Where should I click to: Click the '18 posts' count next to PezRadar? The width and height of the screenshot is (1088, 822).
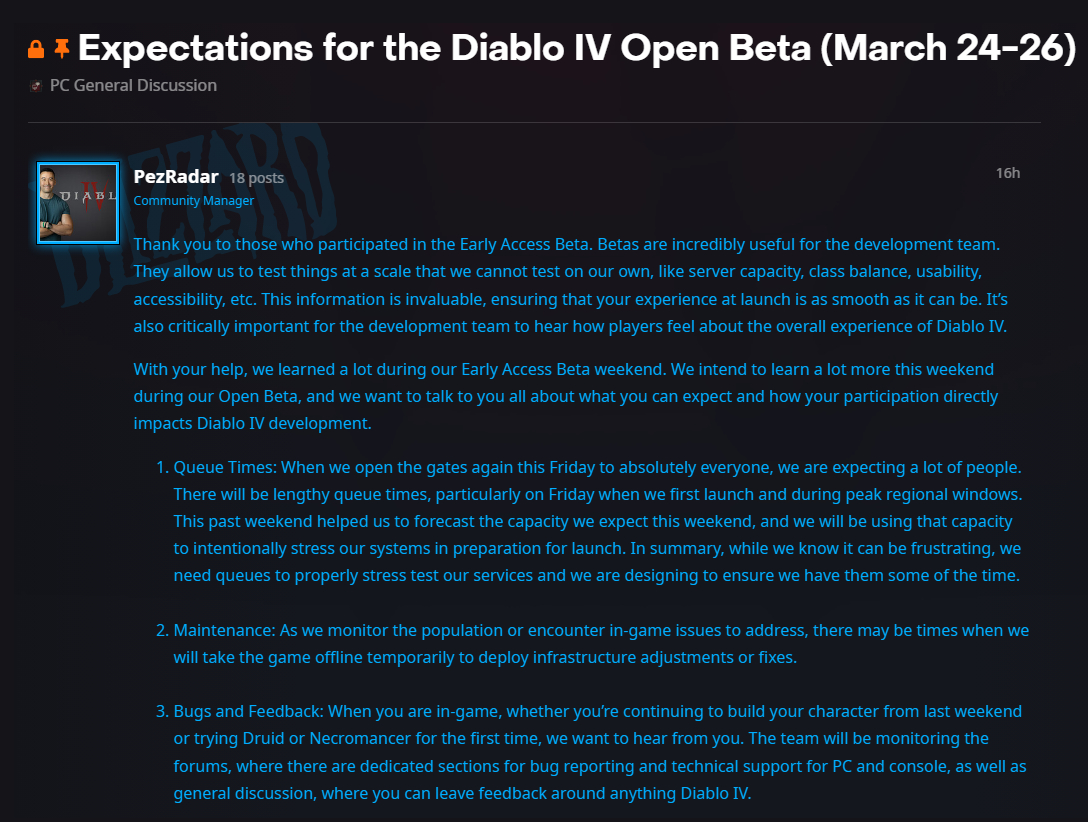point(256,178)
